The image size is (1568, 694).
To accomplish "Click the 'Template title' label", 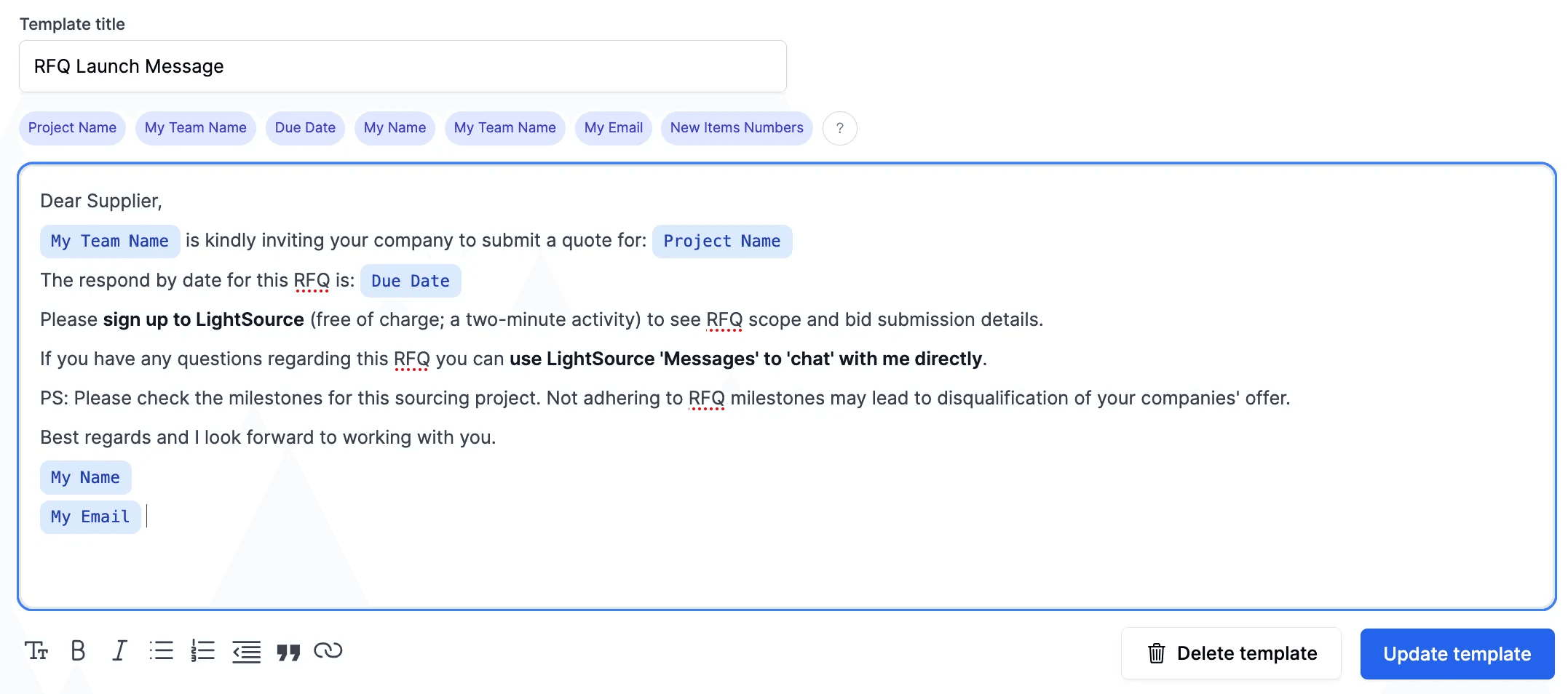I will click(x=72, y=24).
